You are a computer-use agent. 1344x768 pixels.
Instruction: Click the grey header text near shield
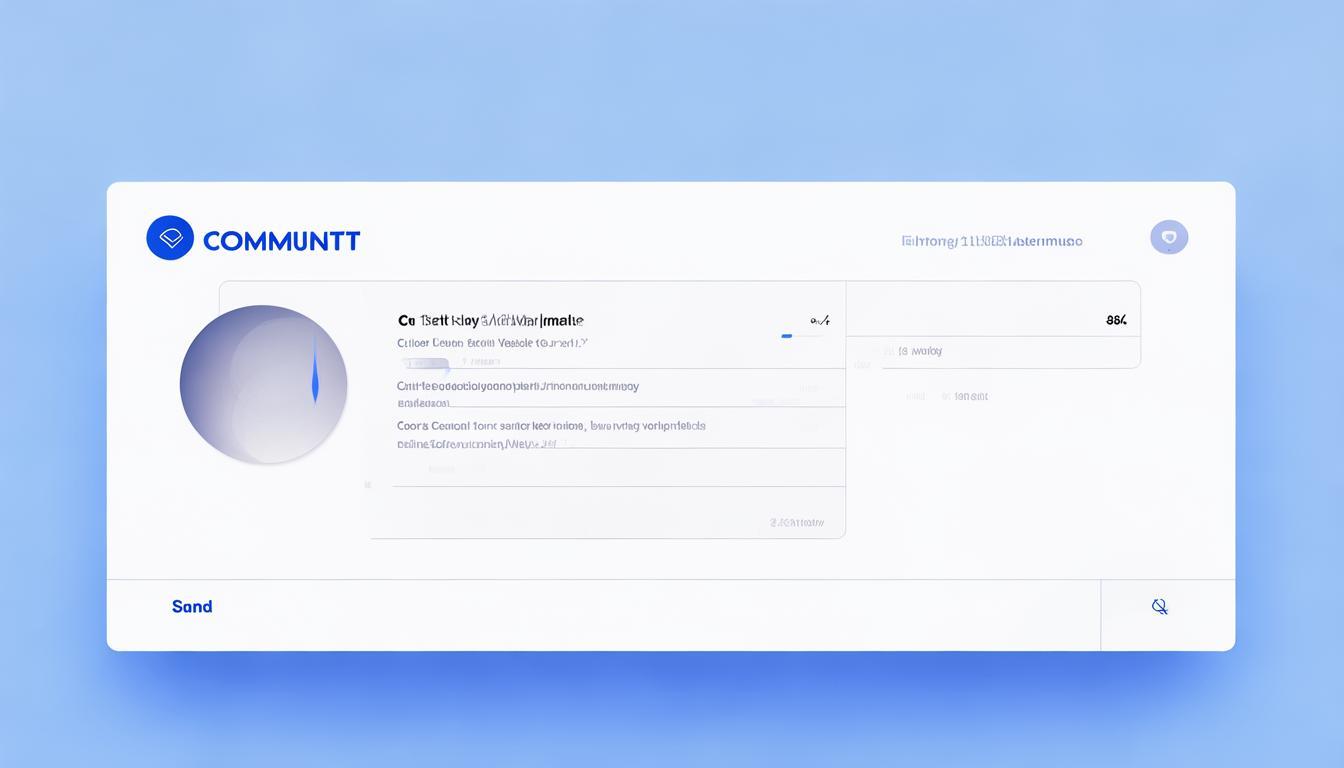(991, 241)
